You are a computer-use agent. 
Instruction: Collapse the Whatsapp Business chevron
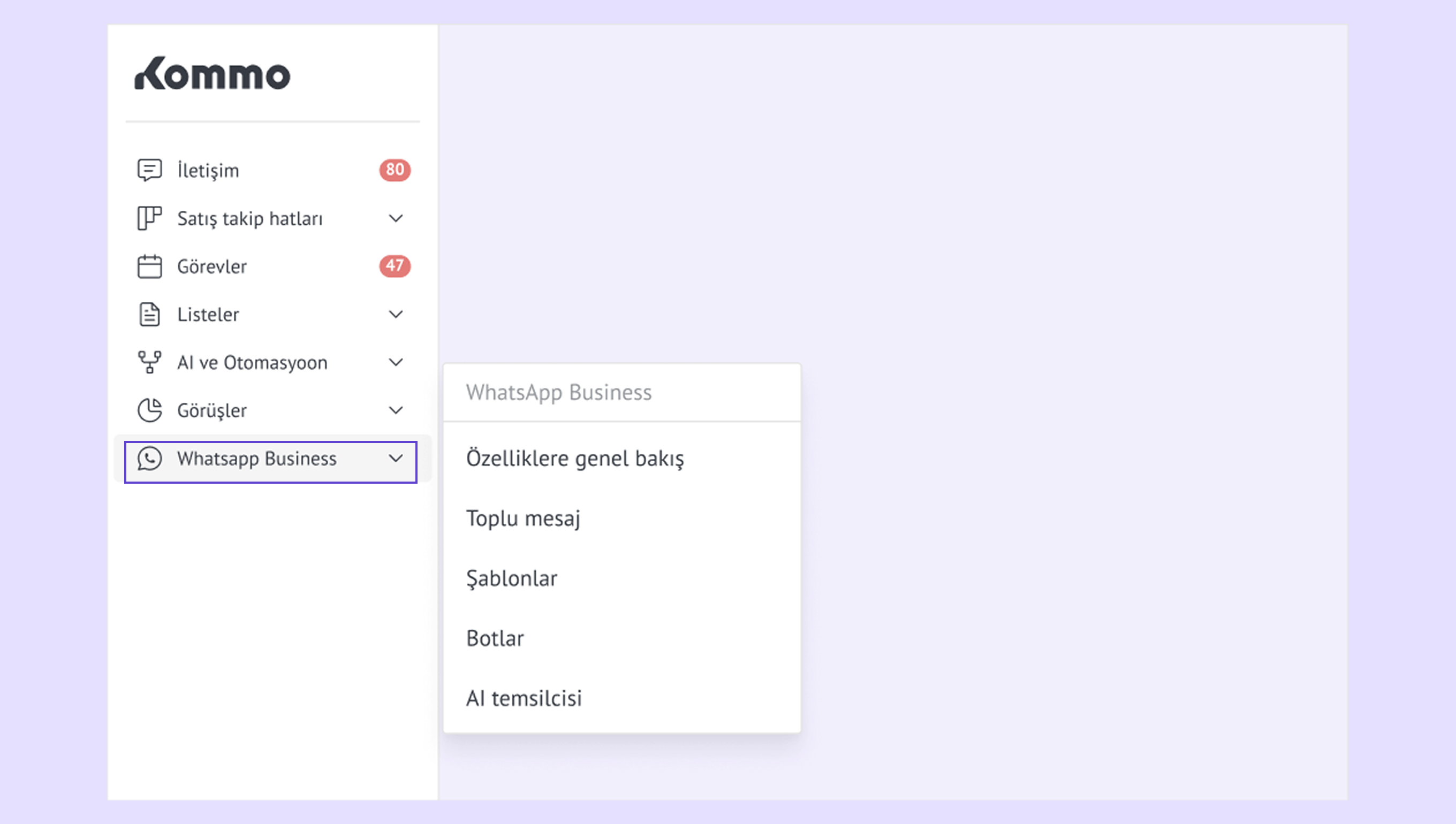coord(396,459)
